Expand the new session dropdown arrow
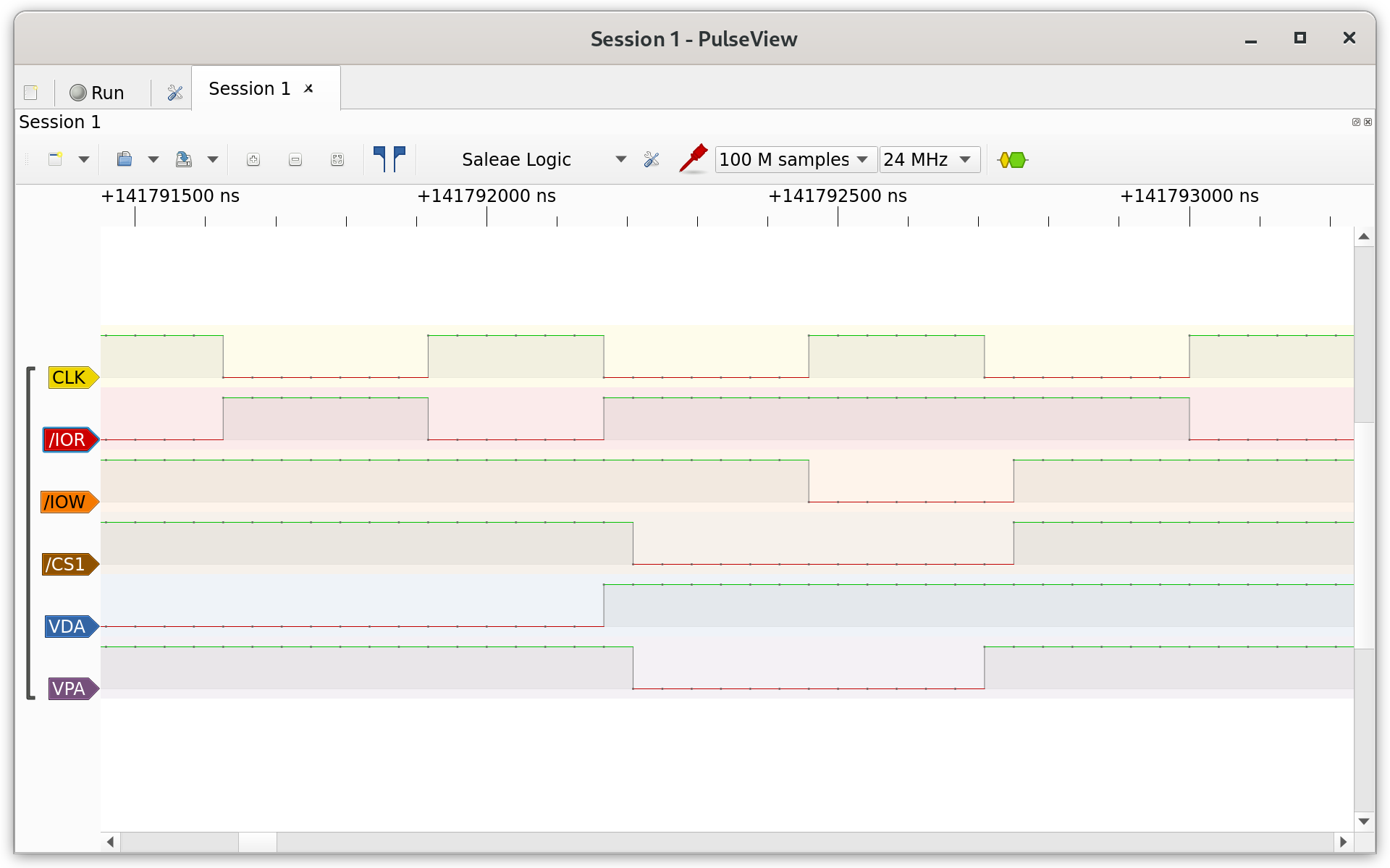 (84, 159)
